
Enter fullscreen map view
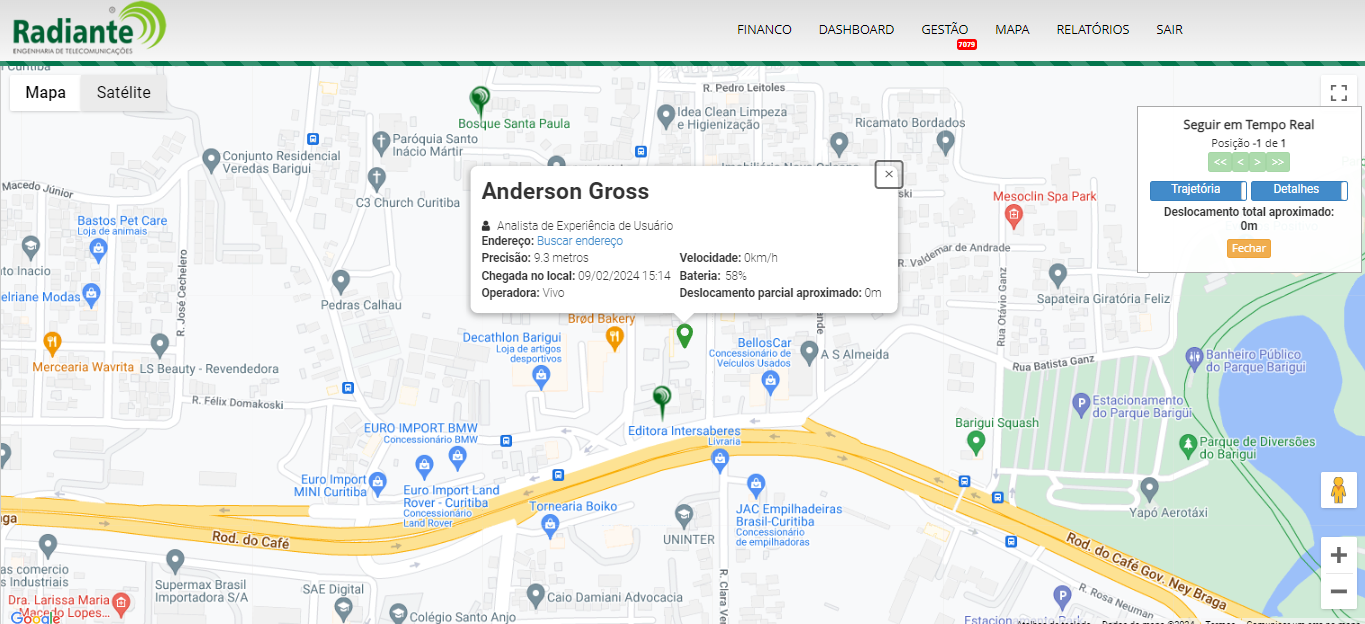pyautogui.click(x=1338, y=93)
